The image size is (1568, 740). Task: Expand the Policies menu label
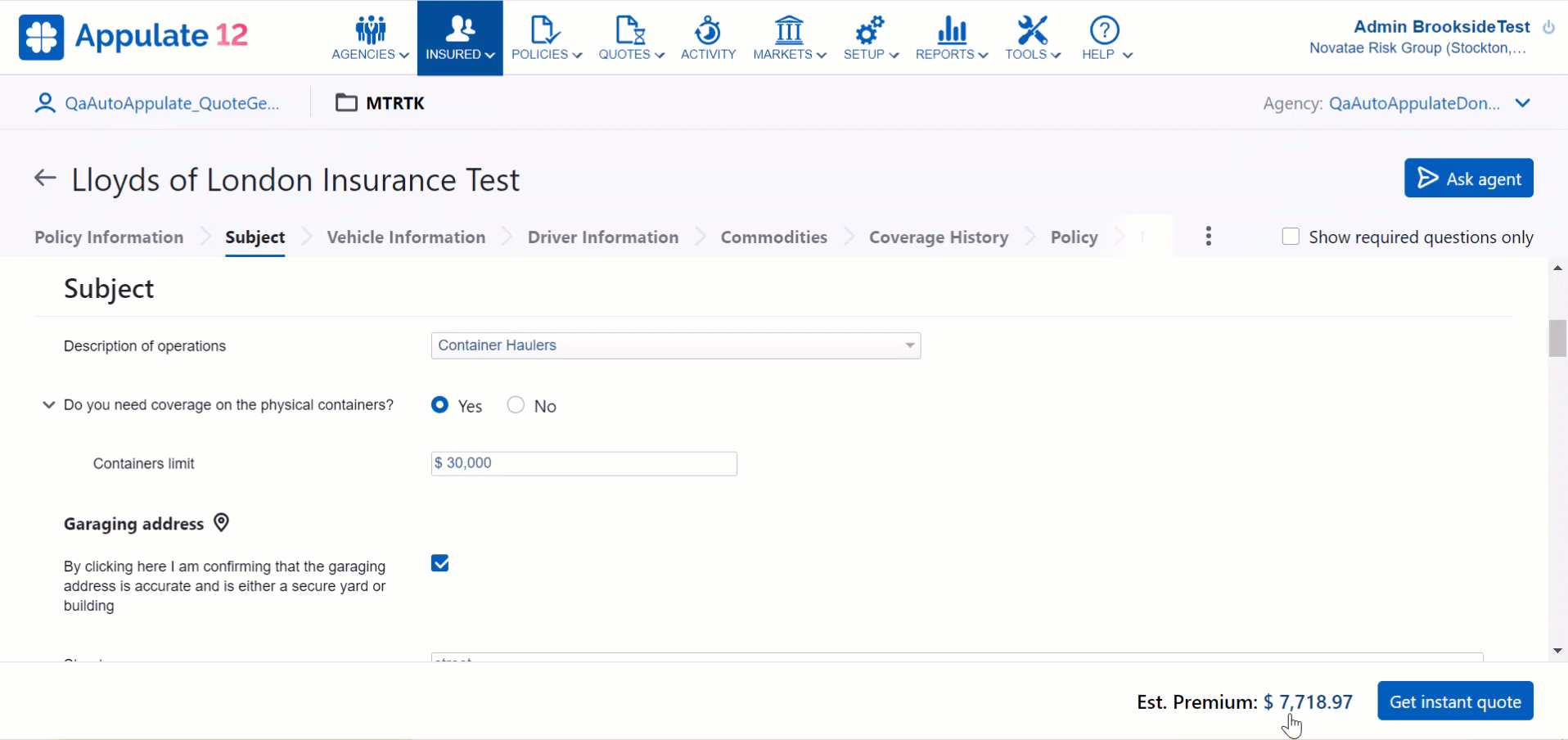tap(546, 54)
